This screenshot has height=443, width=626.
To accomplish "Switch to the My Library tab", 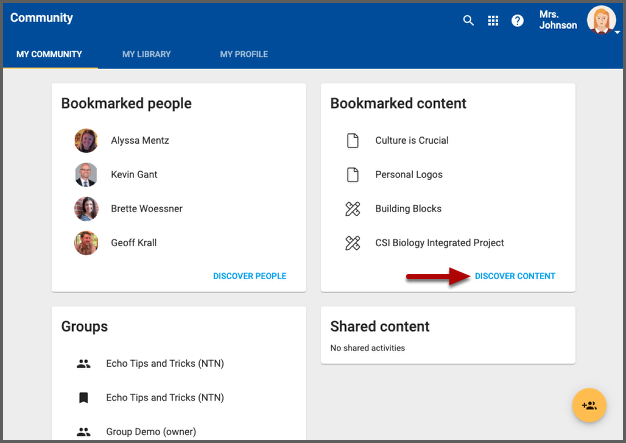I will [146, 54].
